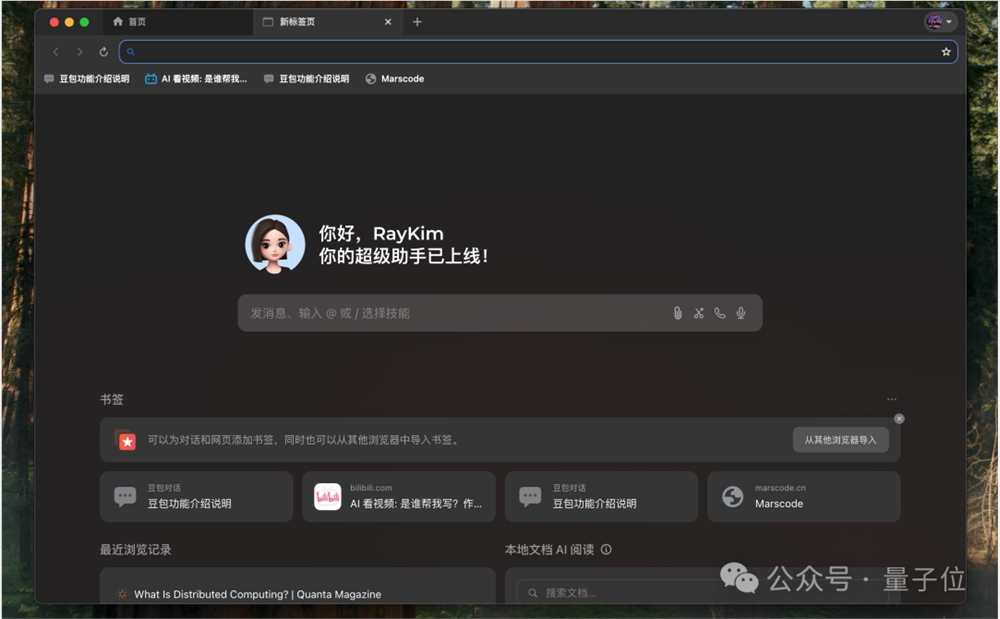Reload the page with the refresh icon

(103, 51)
